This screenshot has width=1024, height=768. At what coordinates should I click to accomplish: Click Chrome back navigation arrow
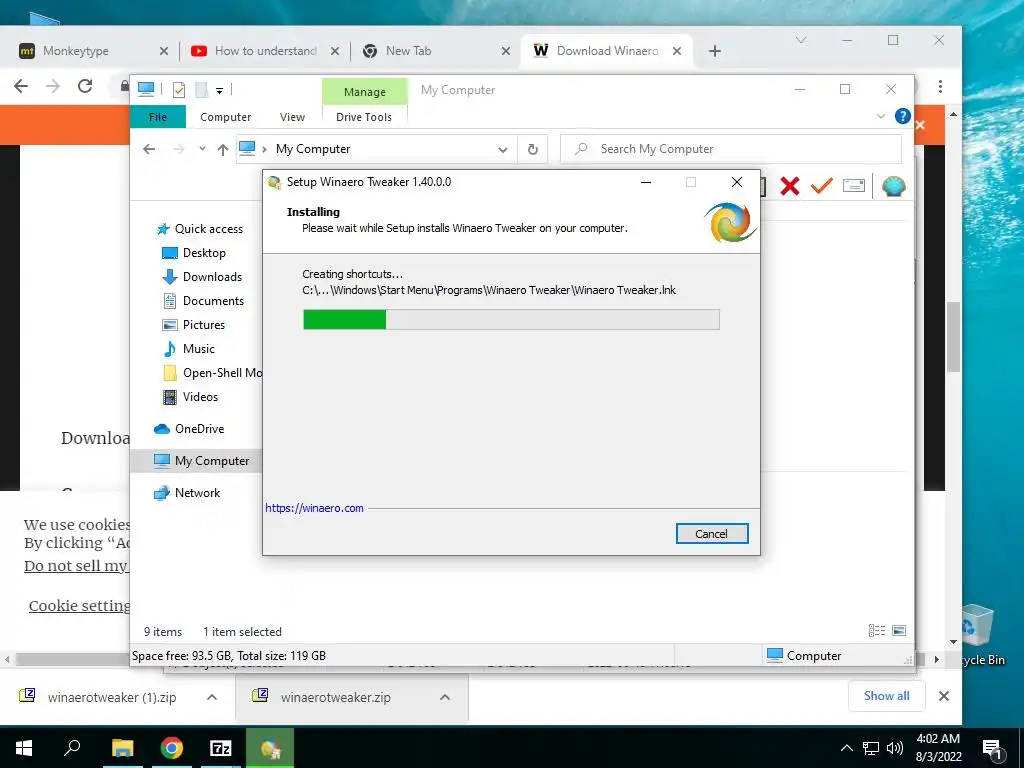[21, 86]
